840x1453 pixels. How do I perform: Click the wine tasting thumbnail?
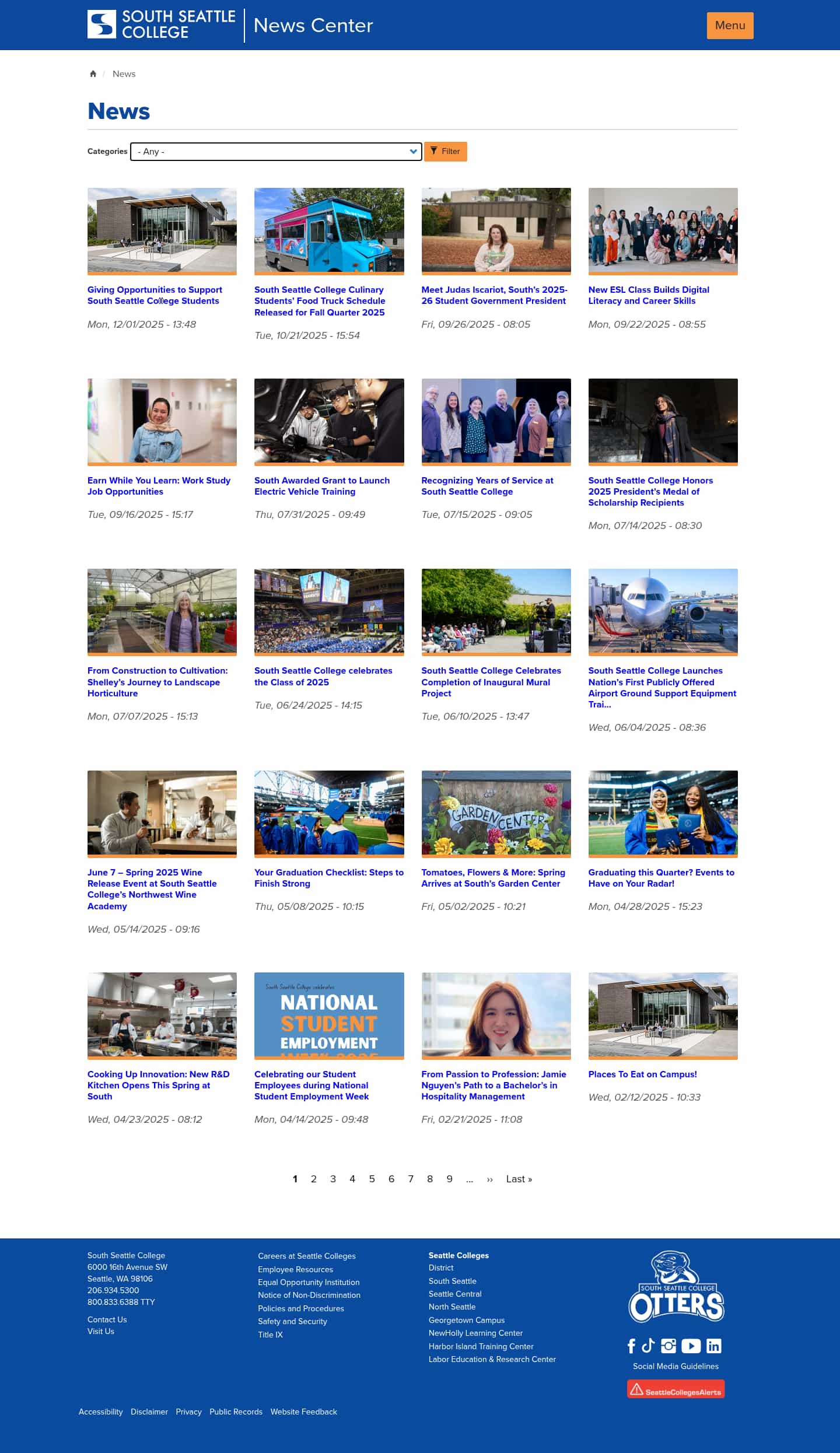click(x=162, y=813)
